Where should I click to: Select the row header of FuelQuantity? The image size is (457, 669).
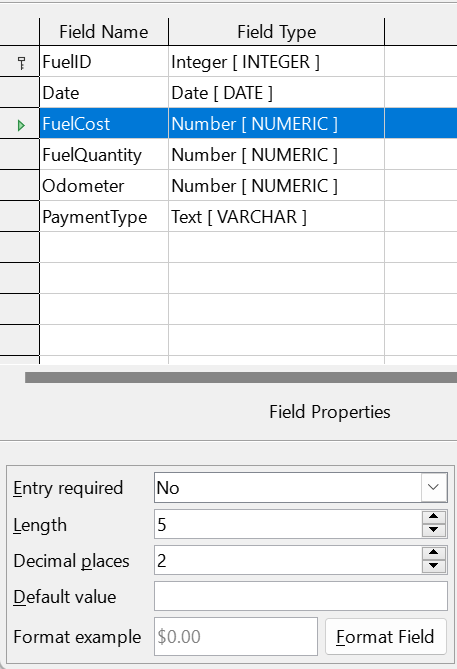pos(20,154)
